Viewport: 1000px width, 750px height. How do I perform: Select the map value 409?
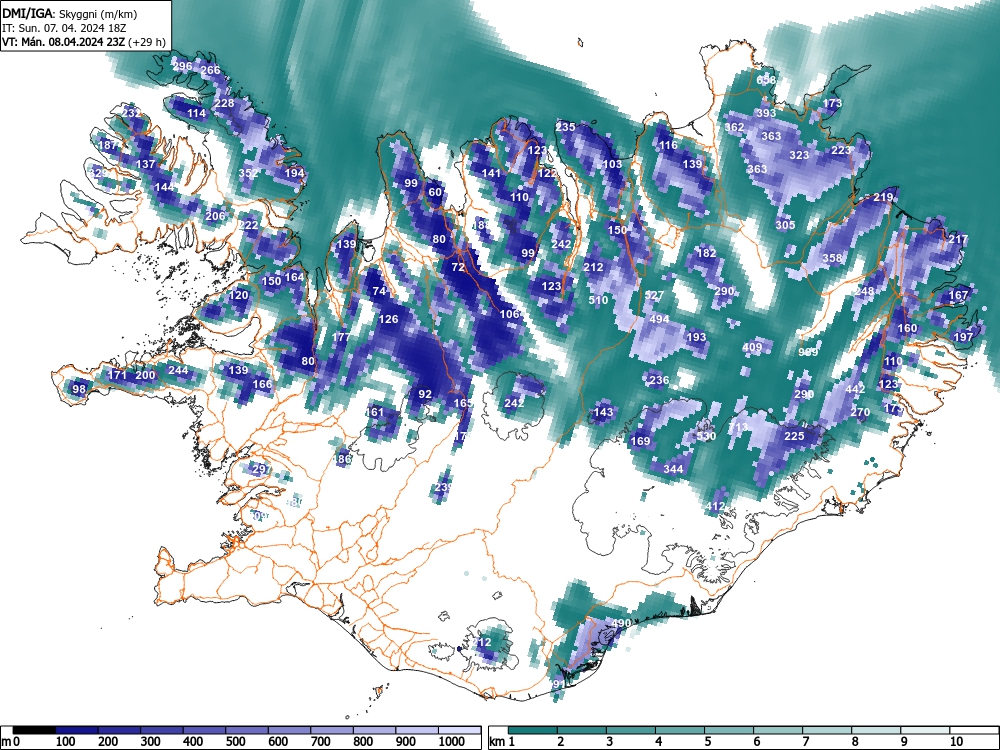coord(753,348)
